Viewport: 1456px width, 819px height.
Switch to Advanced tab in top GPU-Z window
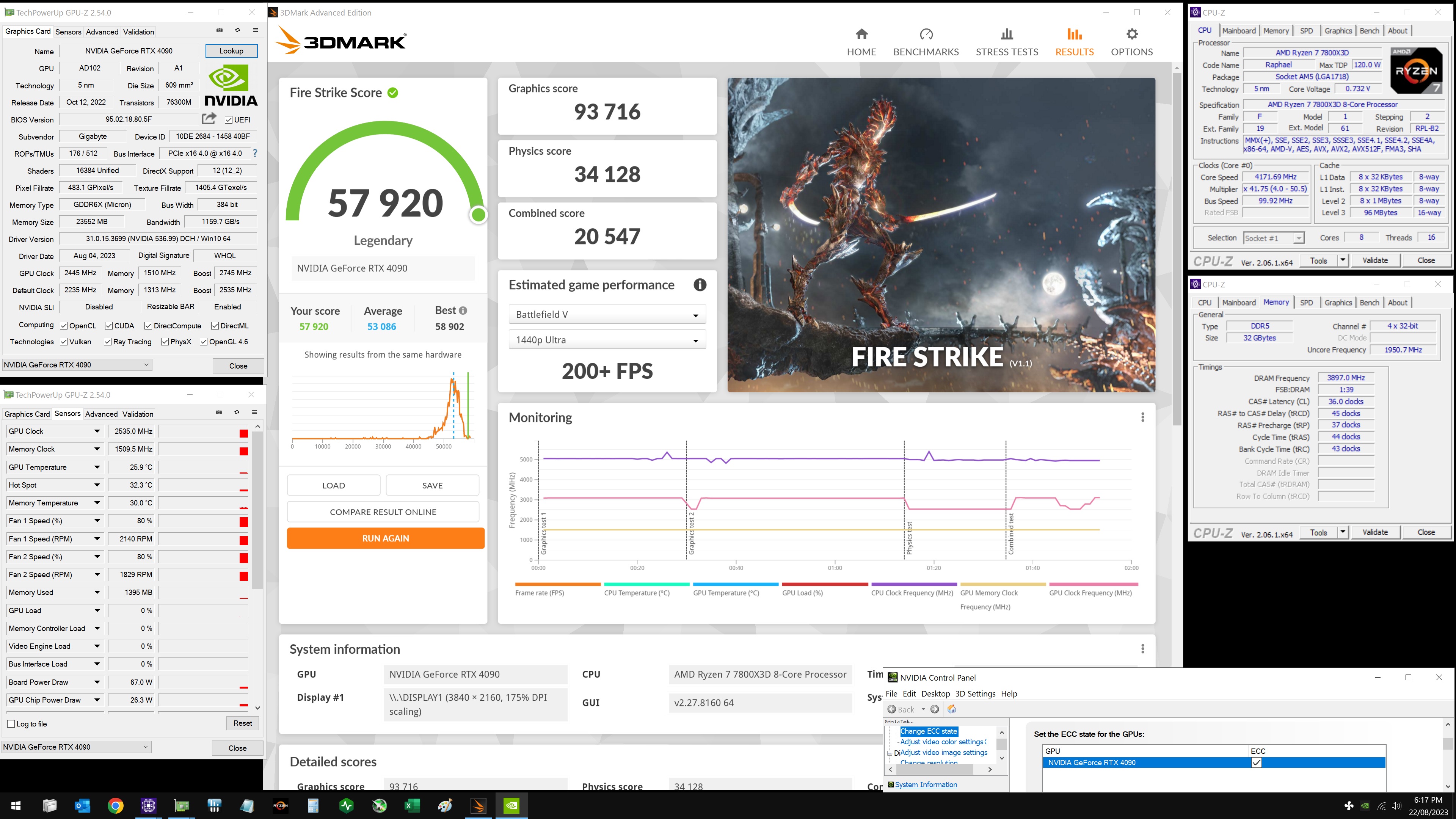(x=102, y=31)
